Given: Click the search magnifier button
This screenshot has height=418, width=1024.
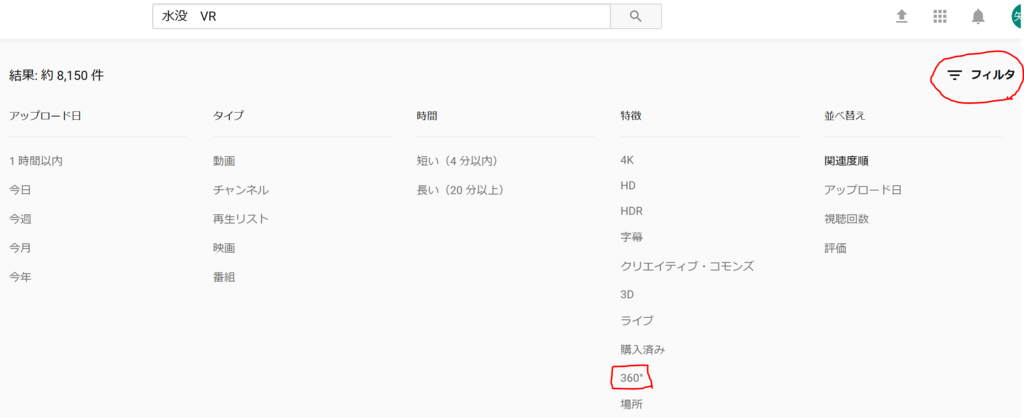Looking at the screenshot, I should 635,16.
